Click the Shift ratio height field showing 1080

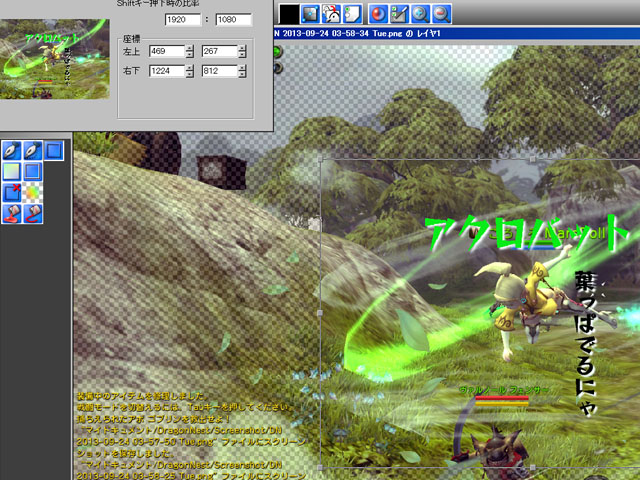233,19
